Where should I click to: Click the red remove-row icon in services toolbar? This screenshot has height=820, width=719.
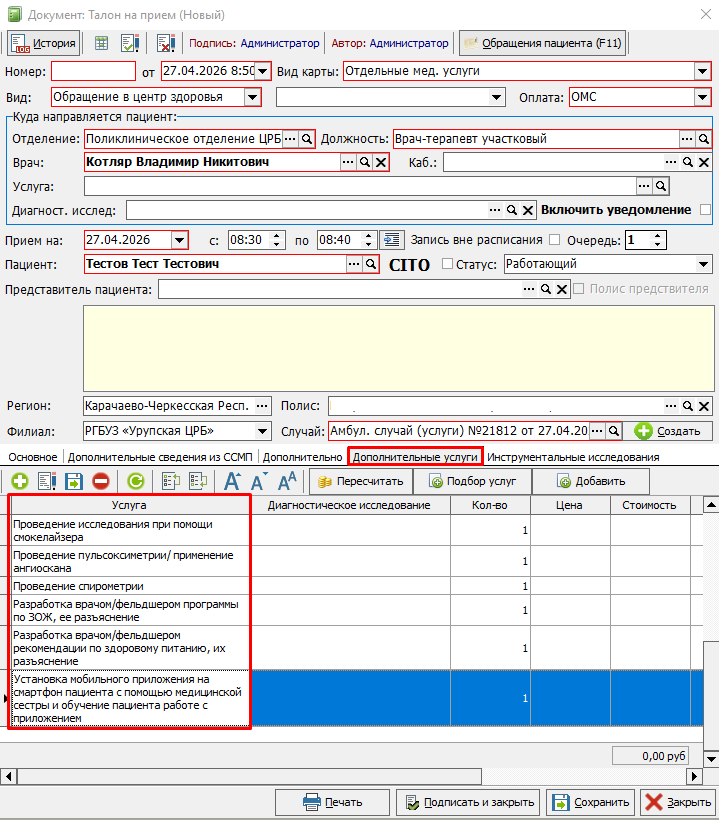(x=101, y=481)
